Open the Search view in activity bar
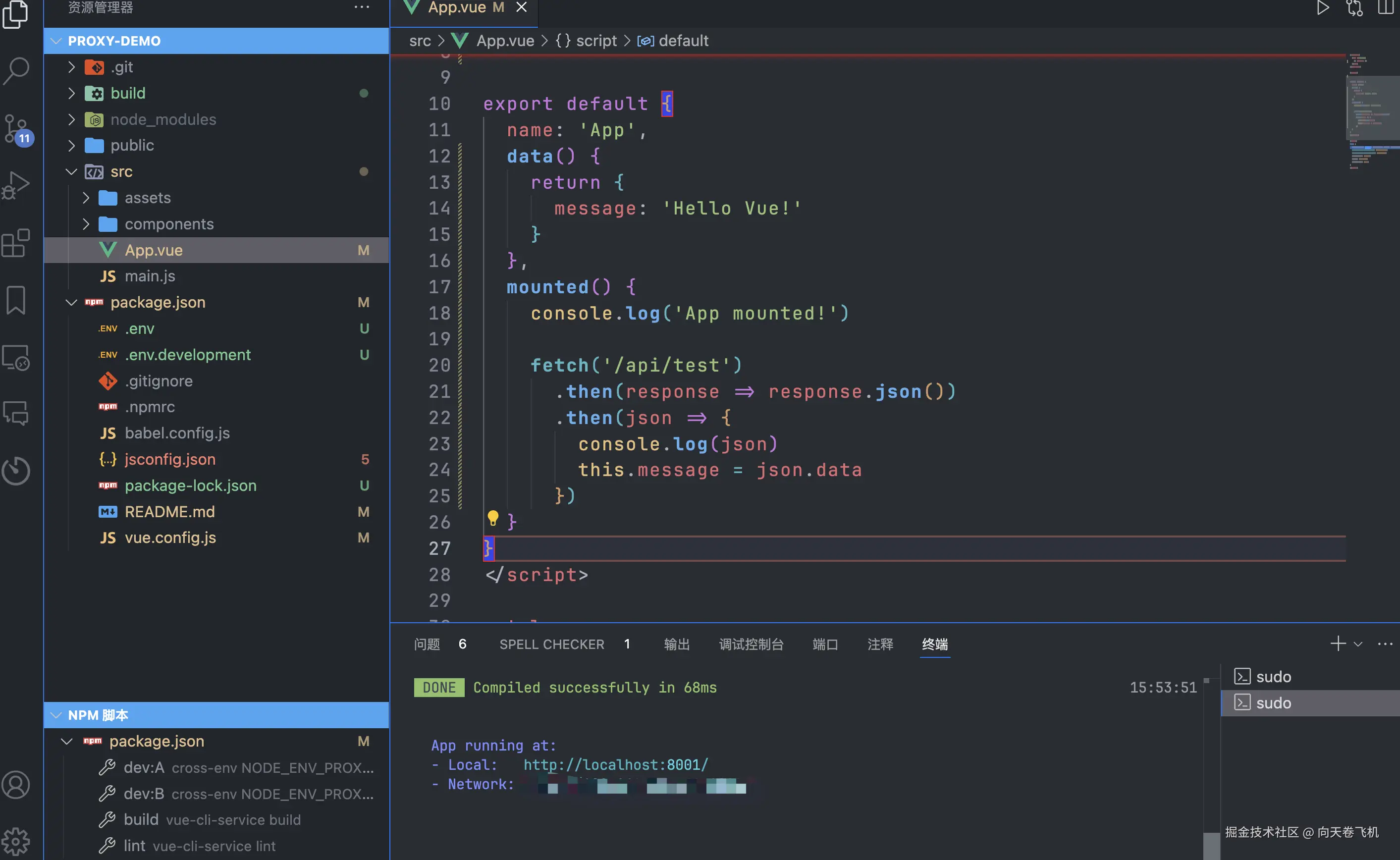This screenshot has width=1400, height=860. 16,70
